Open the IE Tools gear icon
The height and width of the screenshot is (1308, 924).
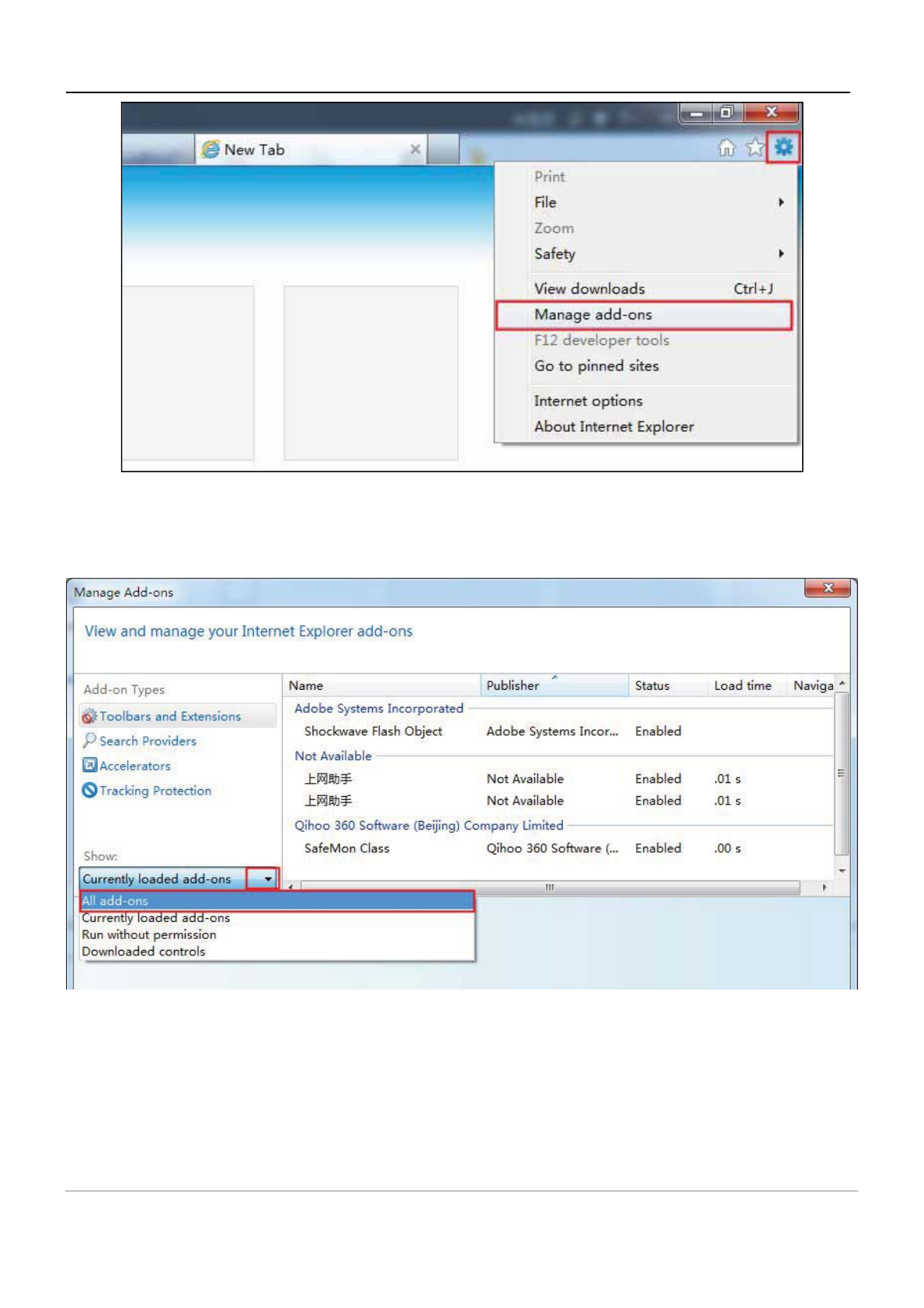[783, 147]
